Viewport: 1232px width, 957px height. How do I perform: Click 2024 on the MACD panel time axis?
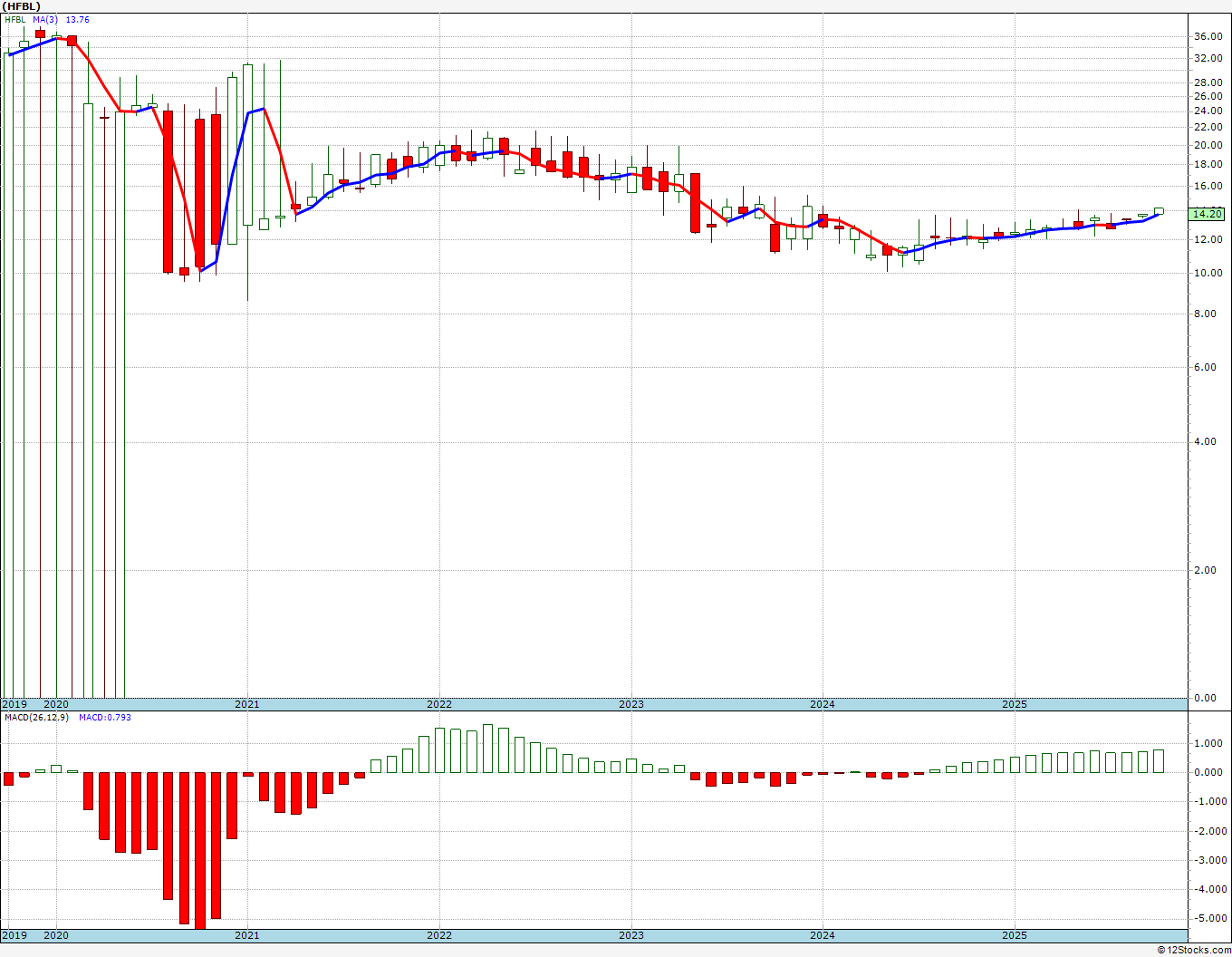[x=823, y=935]
